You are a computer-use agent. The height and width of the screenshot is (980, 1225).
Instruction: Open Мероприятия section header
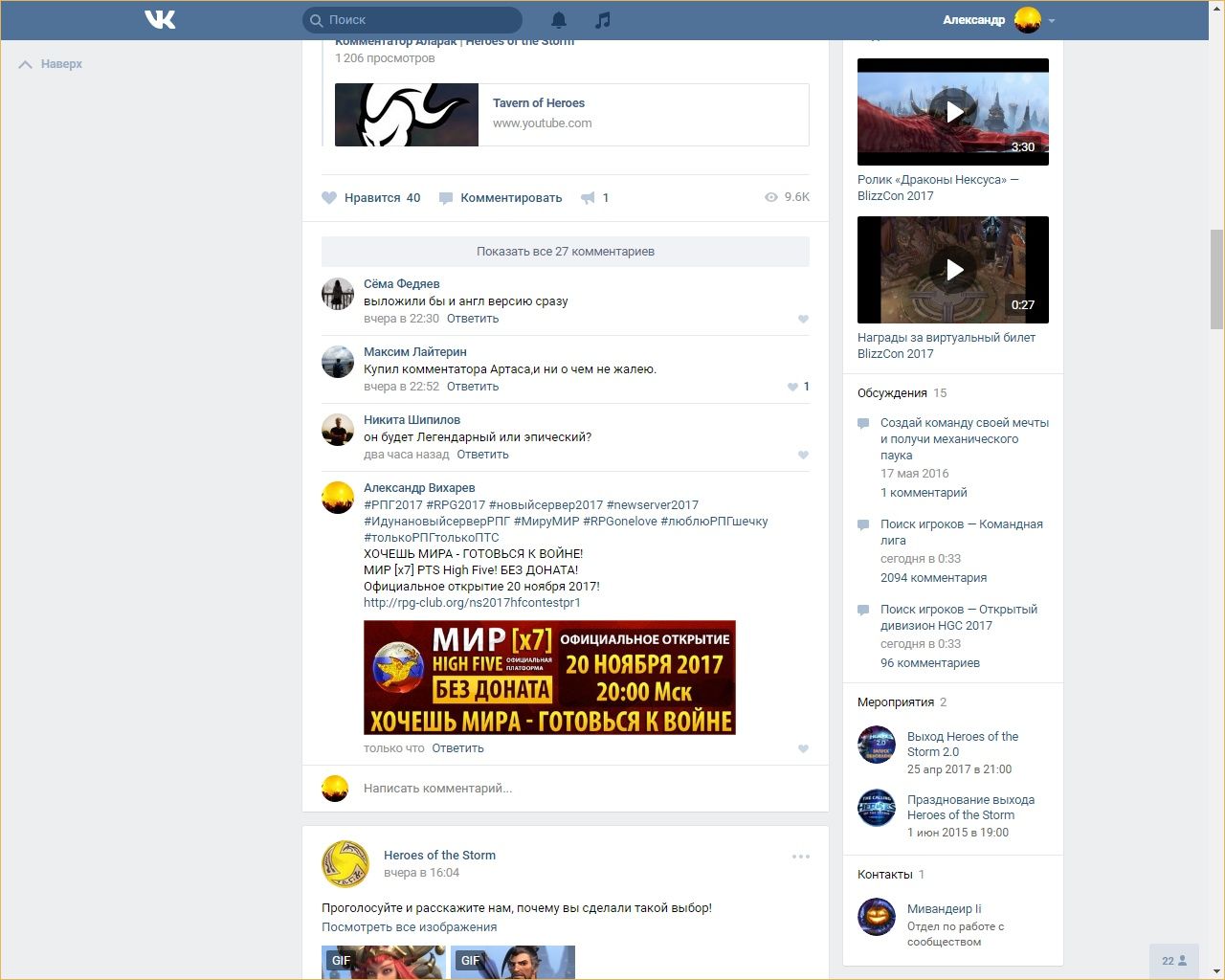tap(896, 702)
